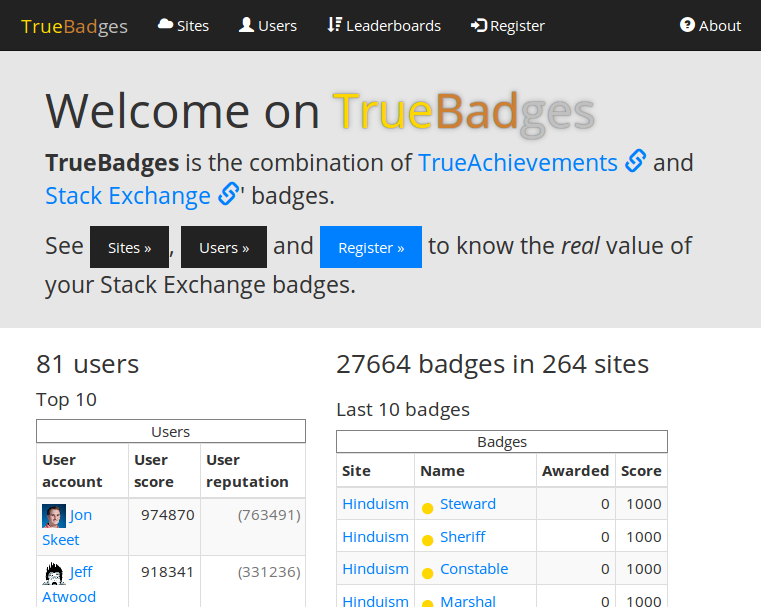
Task: Click the User reputation column header
Action: pyautogui.click(x=253, y=471)
